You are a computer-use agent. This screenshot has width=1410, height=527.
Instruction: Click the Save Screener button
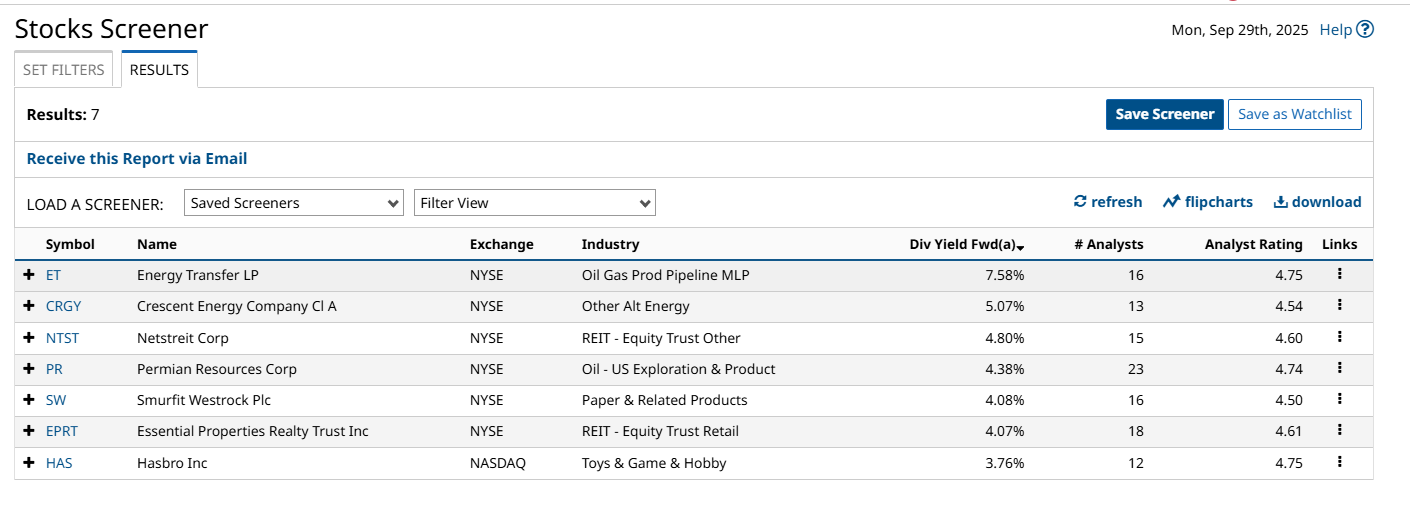1165,114
